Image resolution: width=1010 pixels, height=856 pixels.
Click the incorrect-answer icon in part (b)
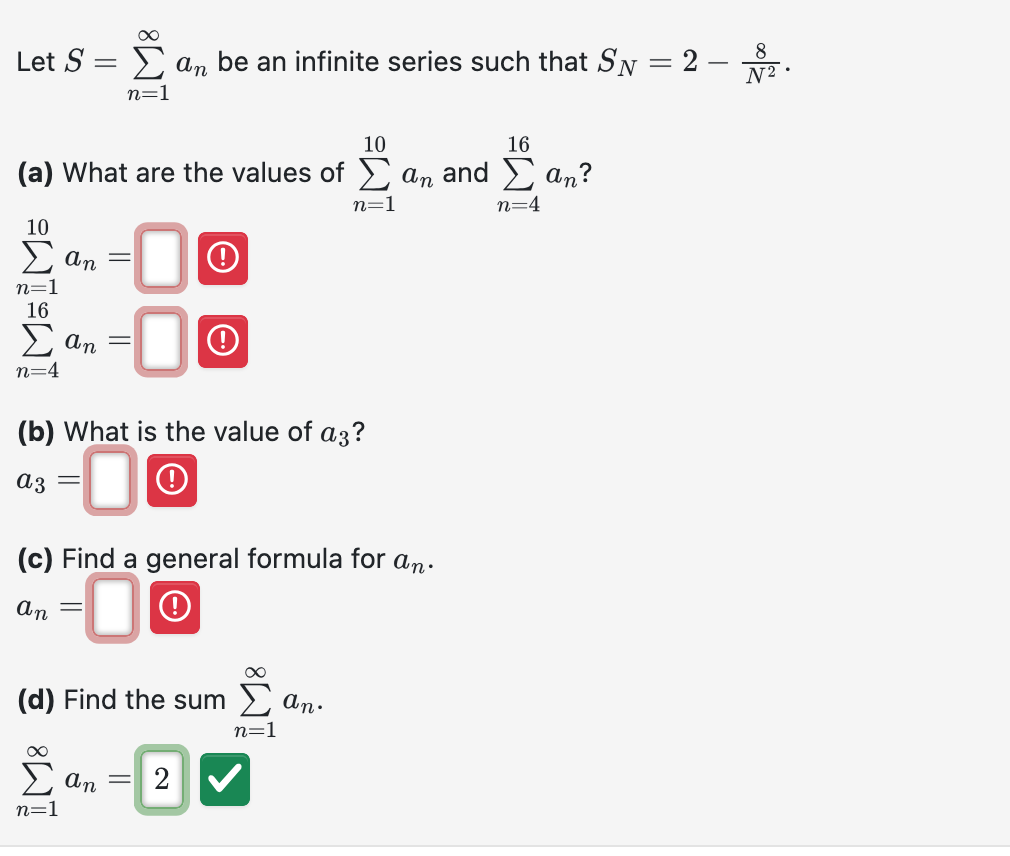(171, 480)
